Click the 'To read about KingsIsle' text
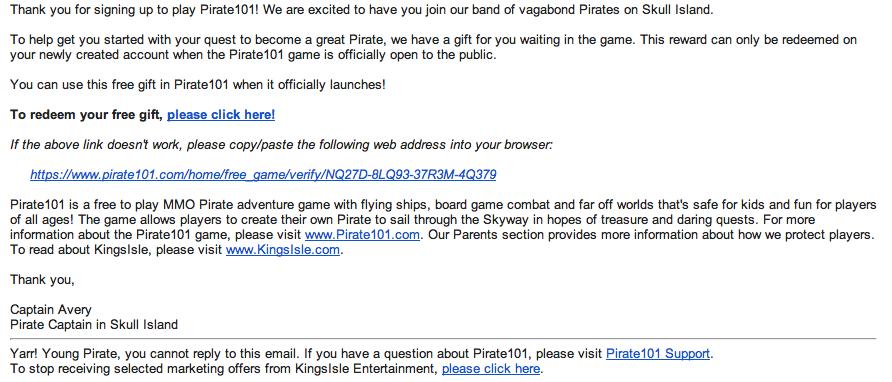892x382 pixels. 116,249
